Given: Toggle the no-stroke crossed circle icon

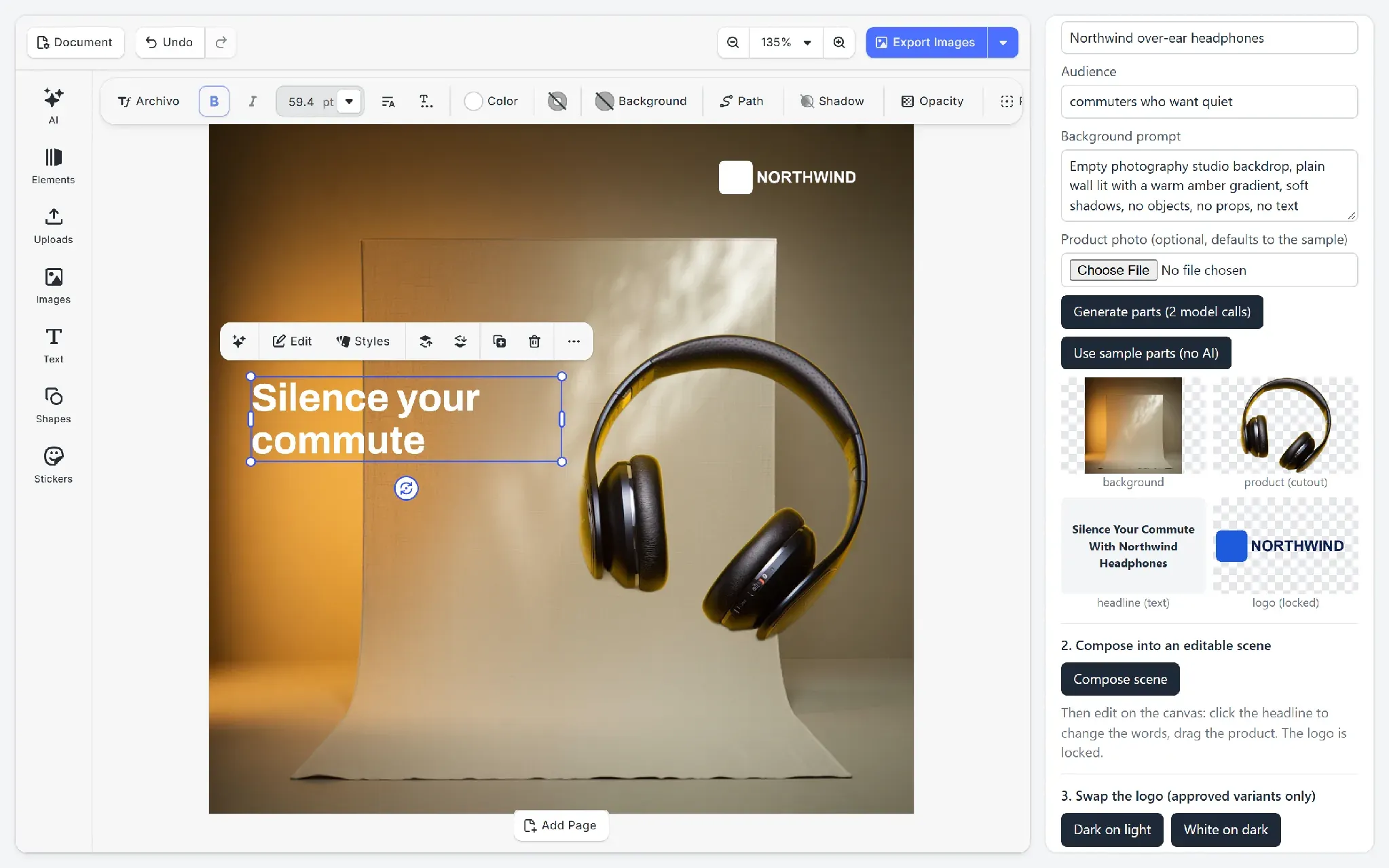Looking at the screenshot, I should (557, 101).
